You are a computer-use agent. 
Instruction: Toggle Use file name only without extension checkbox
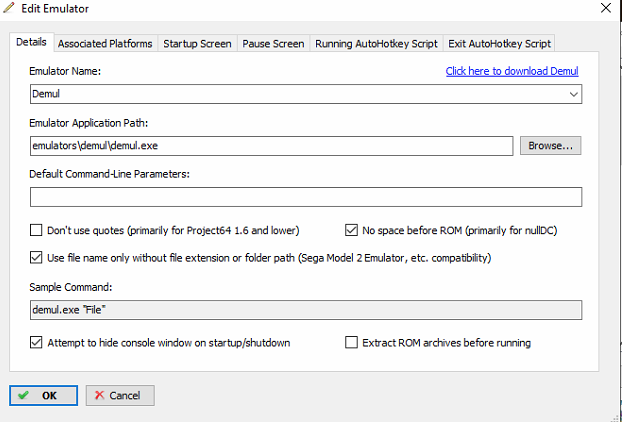pyautogui.click(x=36, y=258)
